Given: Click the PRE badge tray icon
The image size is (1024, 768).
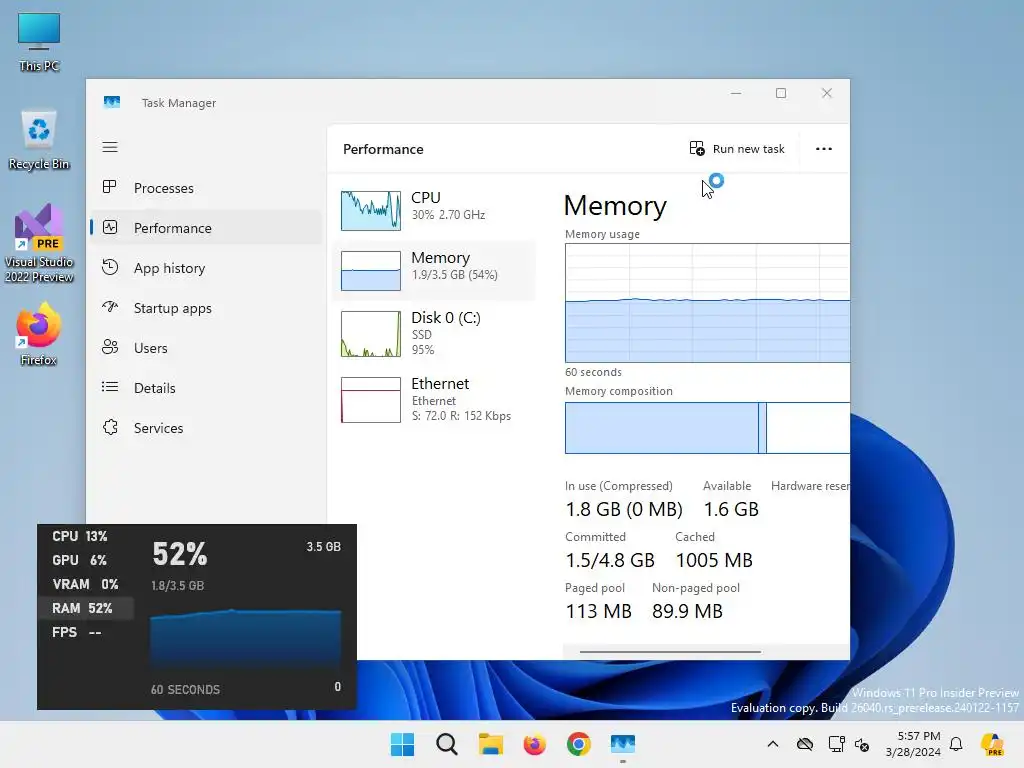Looking at the screenshot, I should tap(992, 744).
